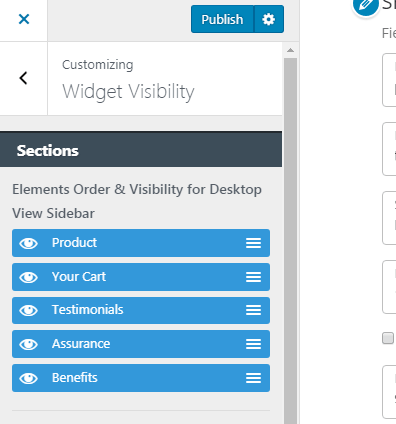Click the Testimonials reorder handle icon
This screenshot has width=396, height=424.
(x=253, y=310)
